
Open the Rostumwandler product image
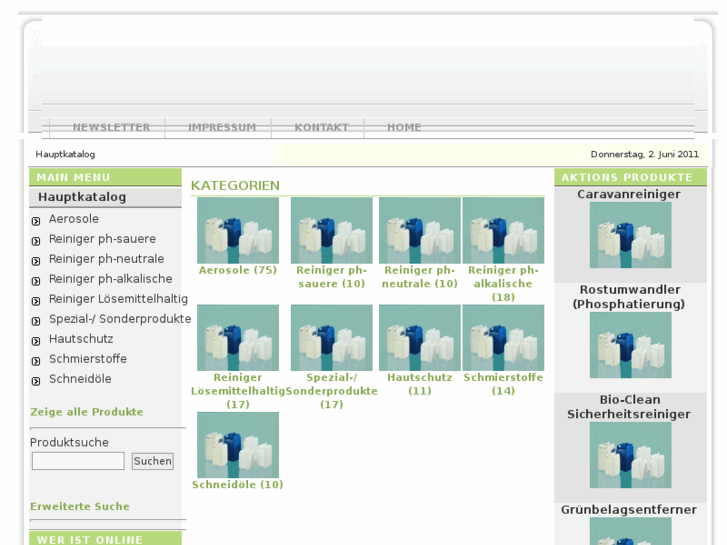point(630,345)
